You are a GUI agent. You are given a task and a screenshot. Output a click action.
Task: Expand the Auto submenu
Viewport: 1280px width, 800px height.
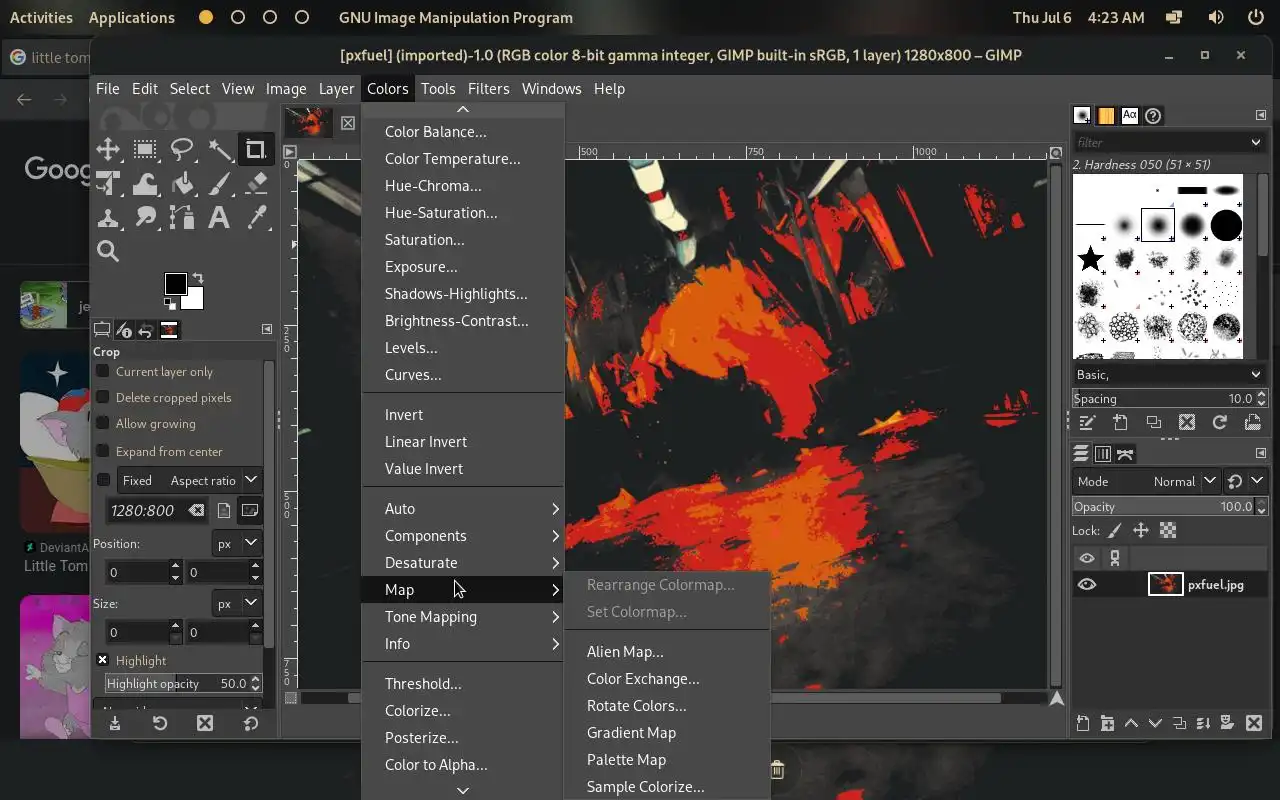(464, 509)
